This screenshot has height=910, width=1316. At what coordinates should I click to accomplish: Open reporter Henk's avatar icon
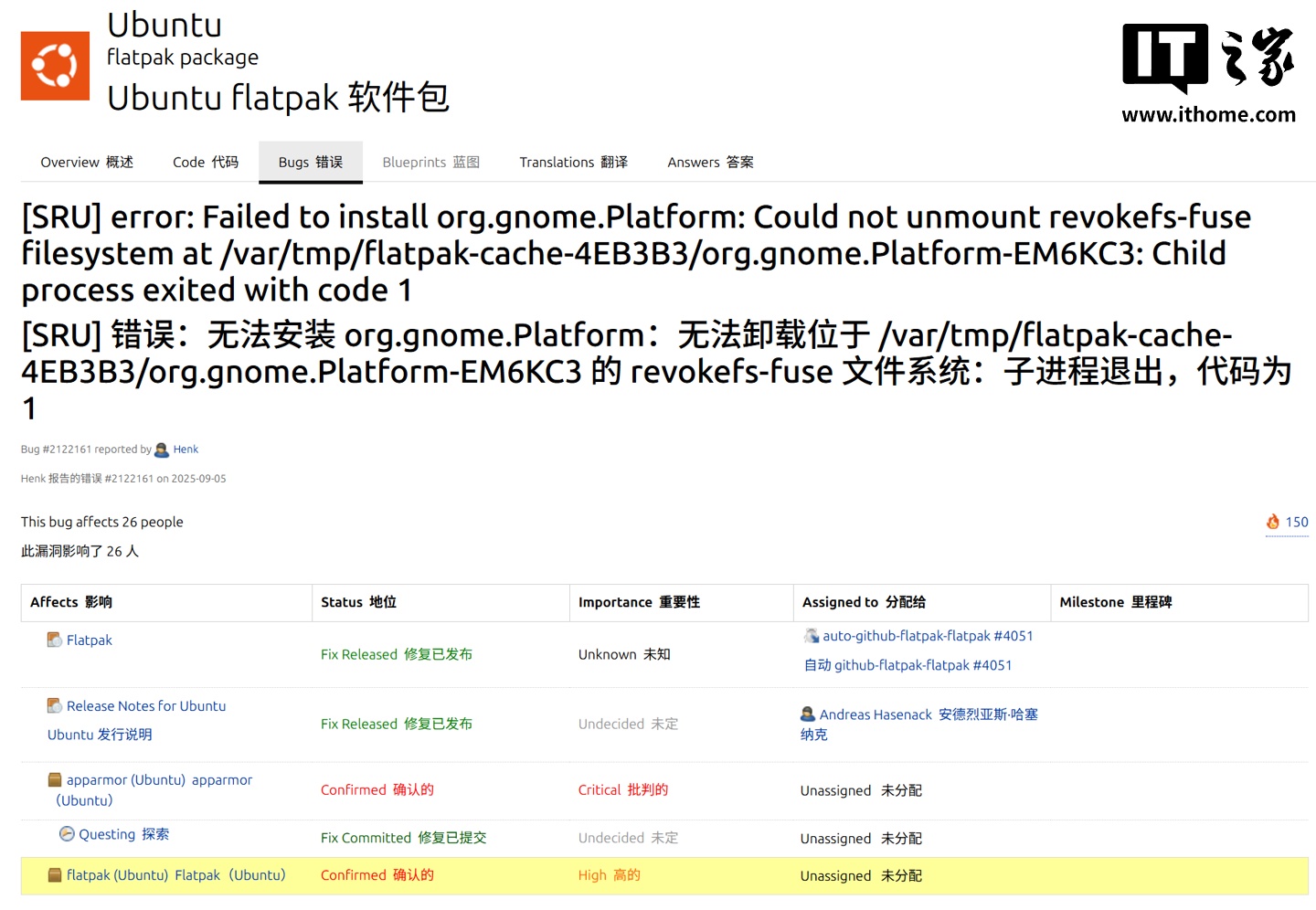(162, 449)
